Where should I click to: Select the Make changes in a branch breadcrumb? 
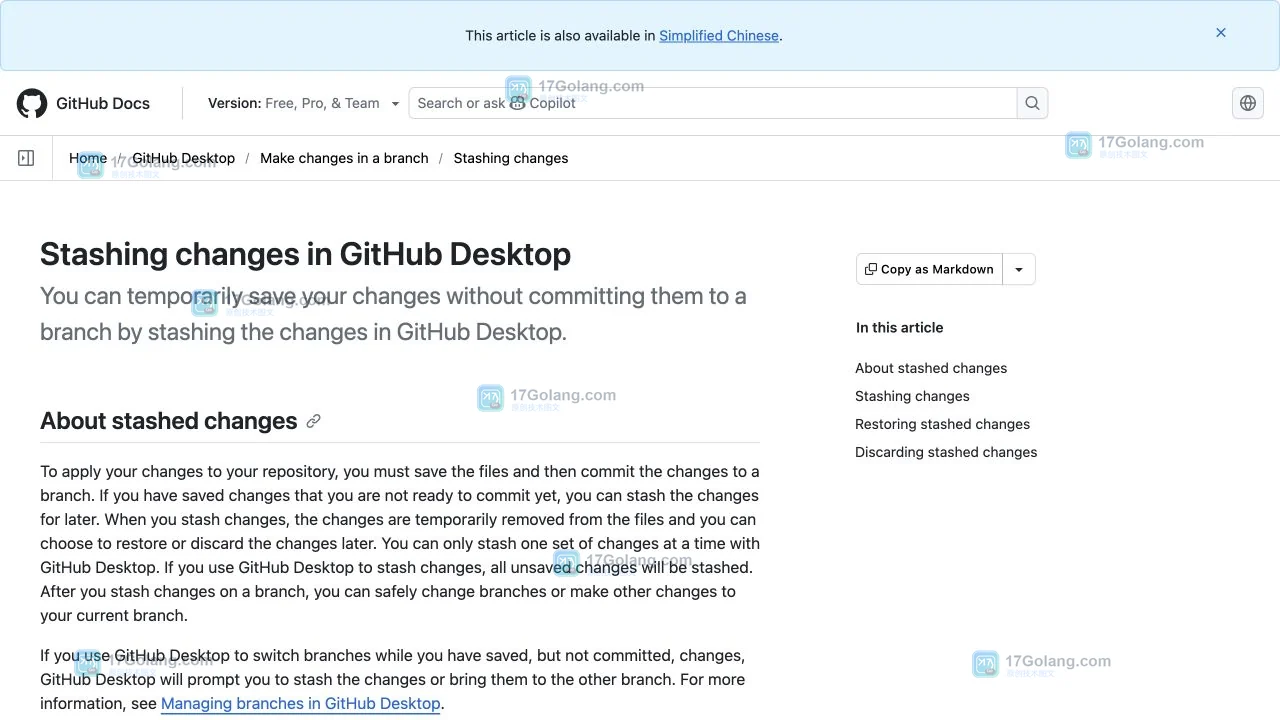[344, 158]
